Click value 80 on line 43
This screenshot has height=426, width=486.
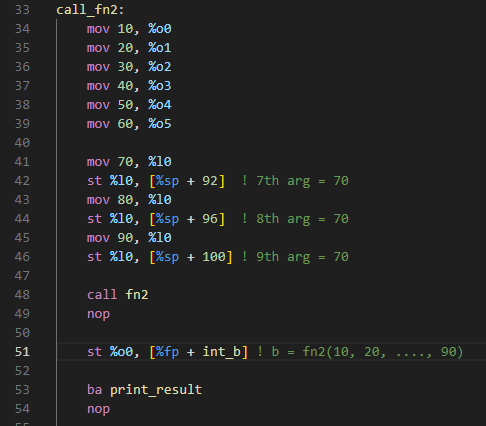coord(125,200)
